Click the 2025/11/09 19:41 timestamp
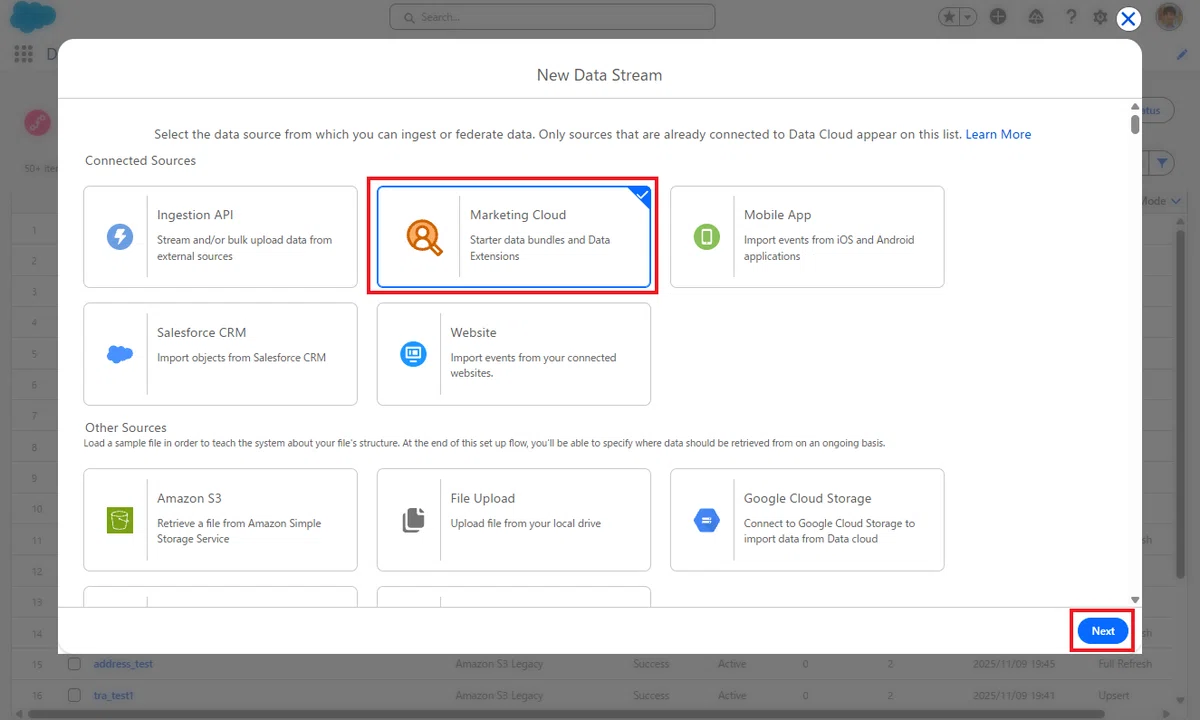The image size is (1200, 720). pyautogui.click(x=1013, y=695)
